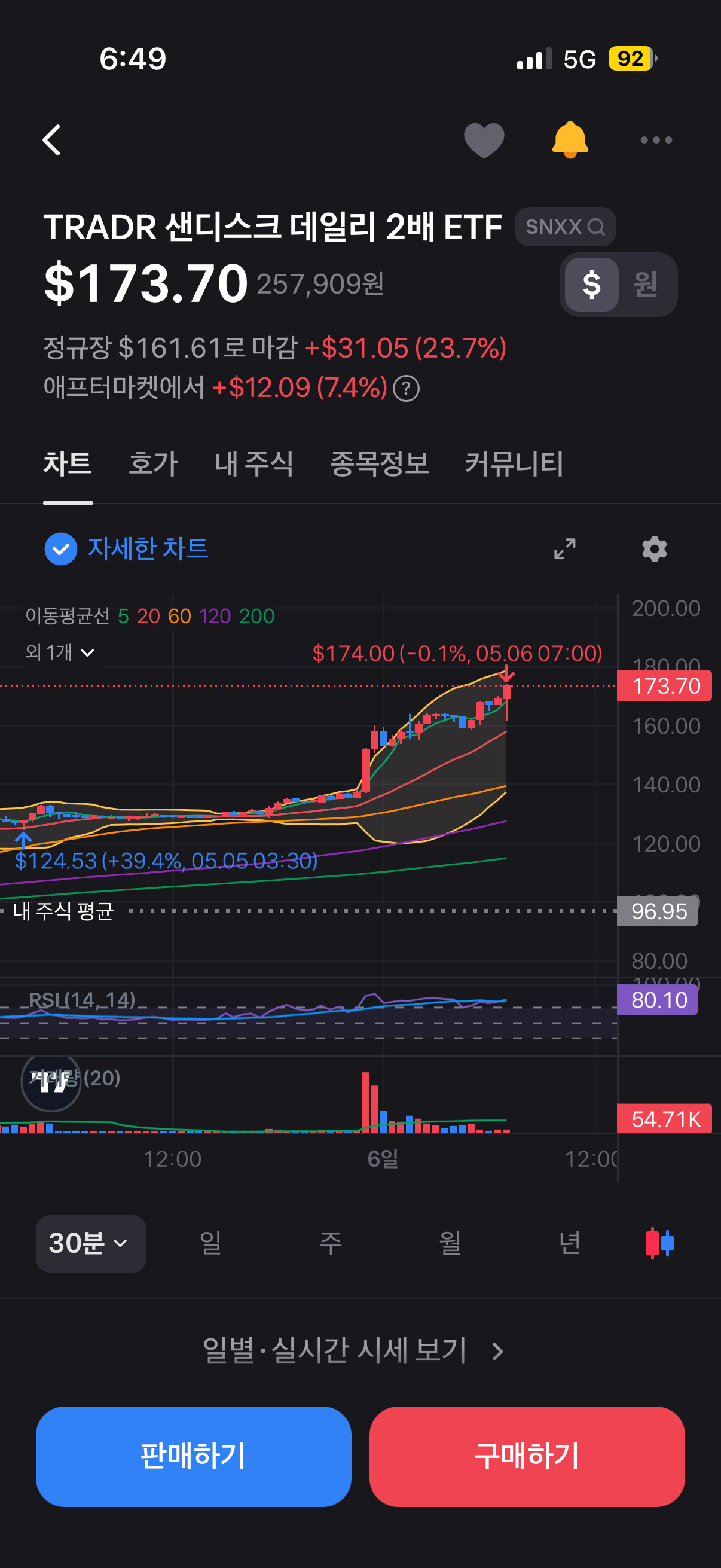Select the 일 (daily) chart period
The width and height of the screenshot is (721, 1568).
pyautogui.click(x=210, y=1243)
